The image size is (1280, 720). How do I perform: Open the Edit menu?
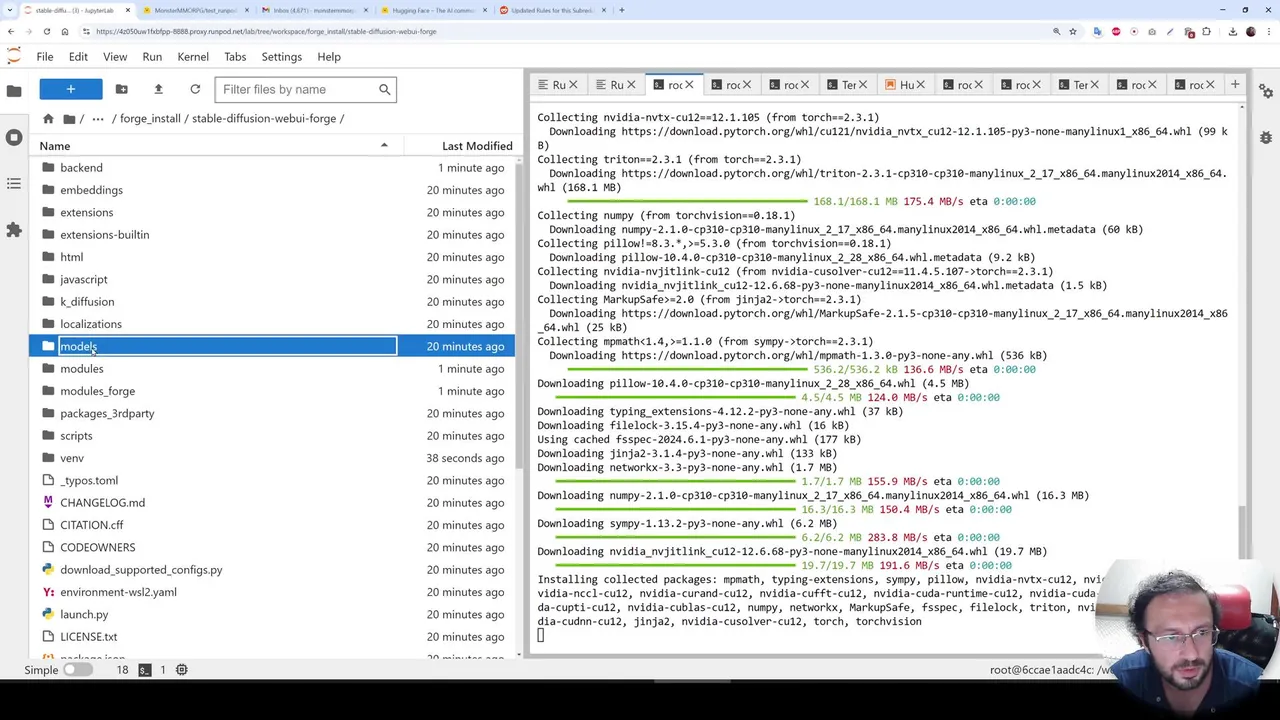[x=78, y=57]
